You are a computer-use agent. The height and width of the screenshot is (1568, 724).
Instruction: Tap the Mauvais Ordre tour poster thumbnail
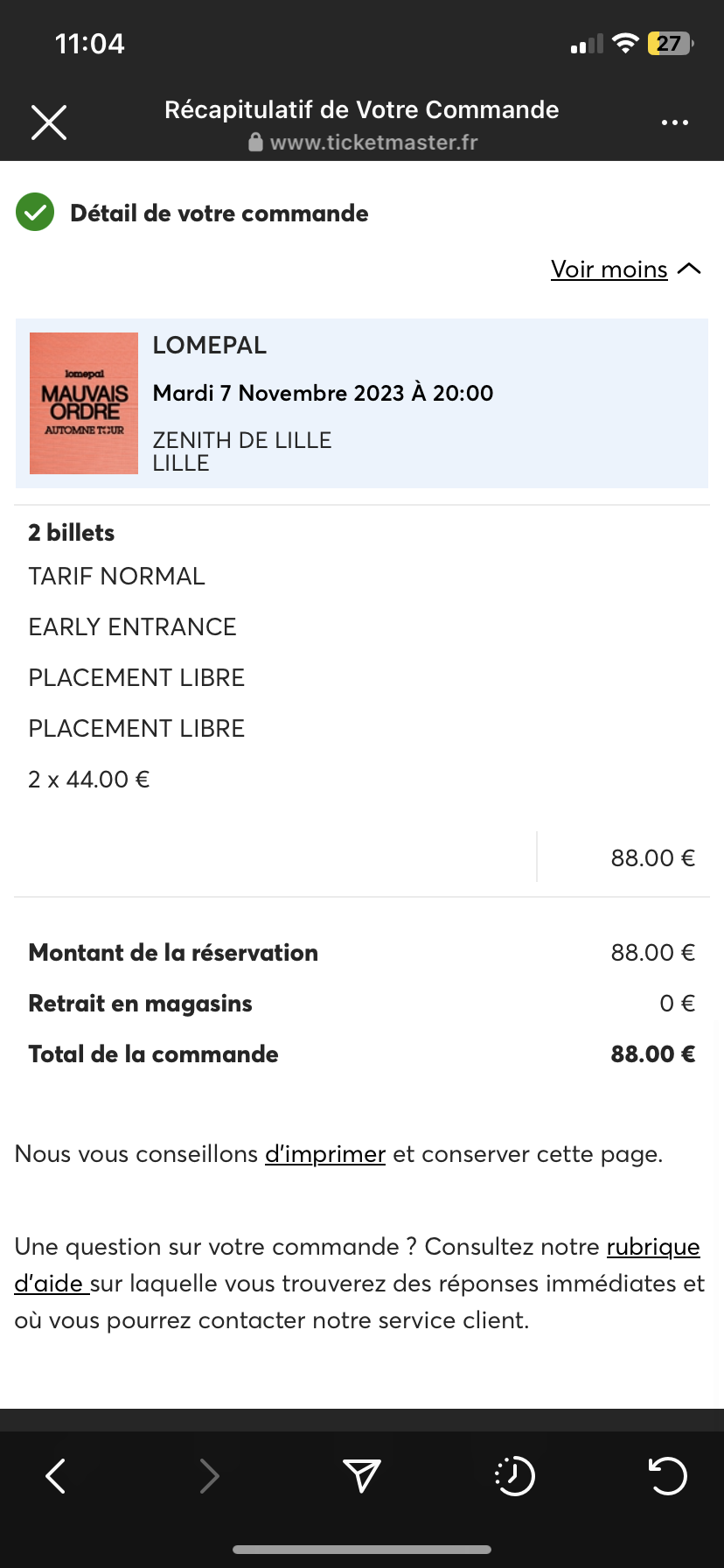pos(84,403)
